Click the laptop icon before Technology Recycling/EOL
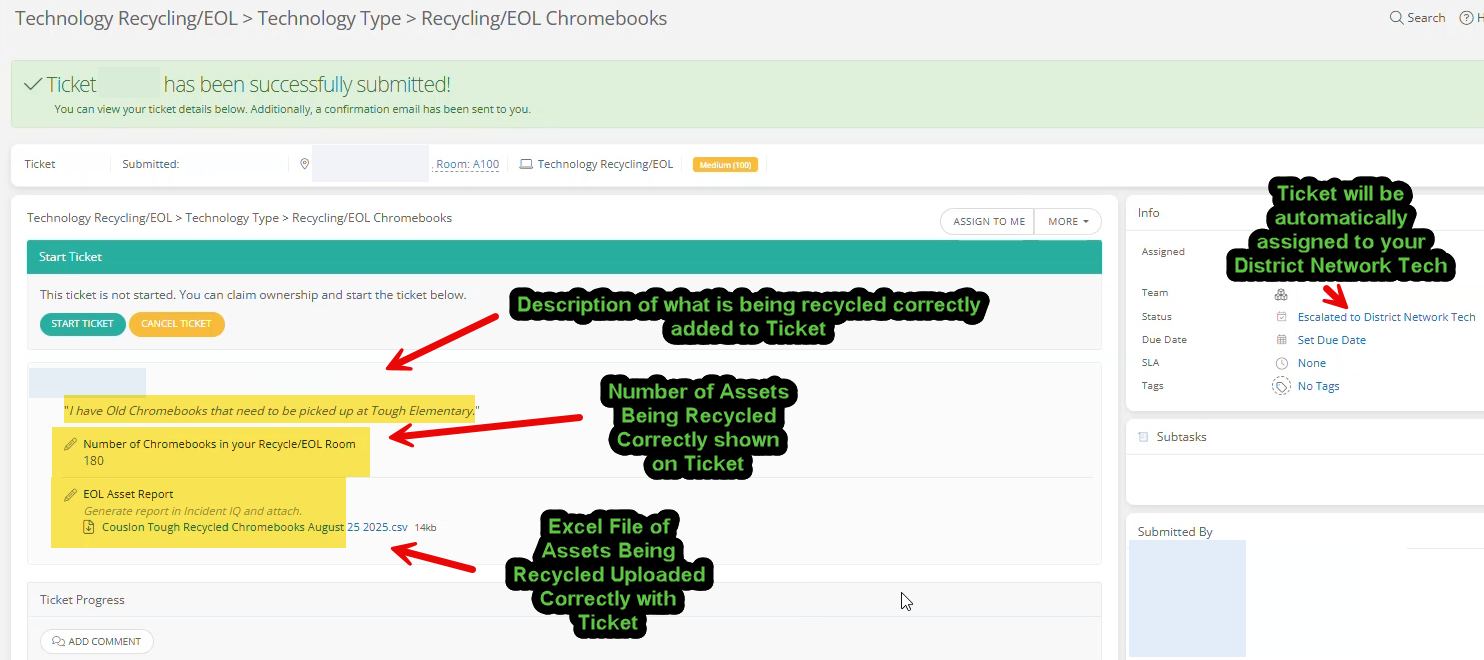The height and width of the screenshot is (660, 1484). point(525,164)
